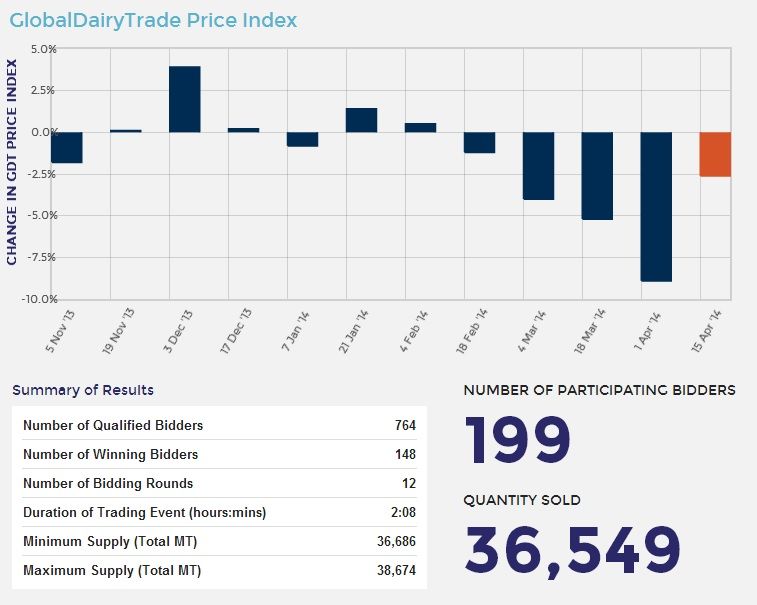757x605 pixels.
Task: Click the Duration of Trading Event row
Action: 219,512
